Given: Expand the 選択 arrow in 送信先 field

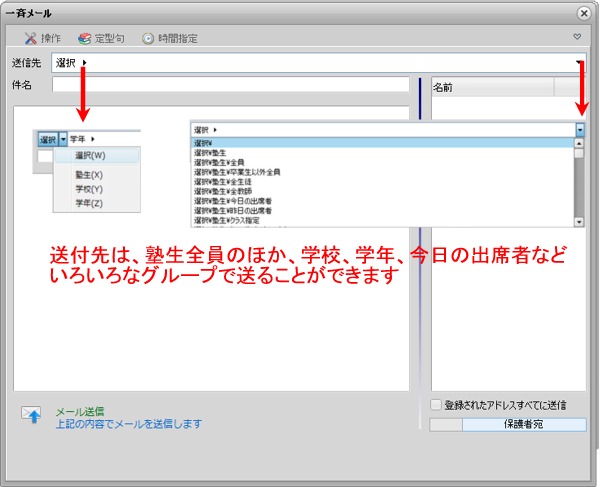Looking at the screenshot, I should tap(85, 63).
